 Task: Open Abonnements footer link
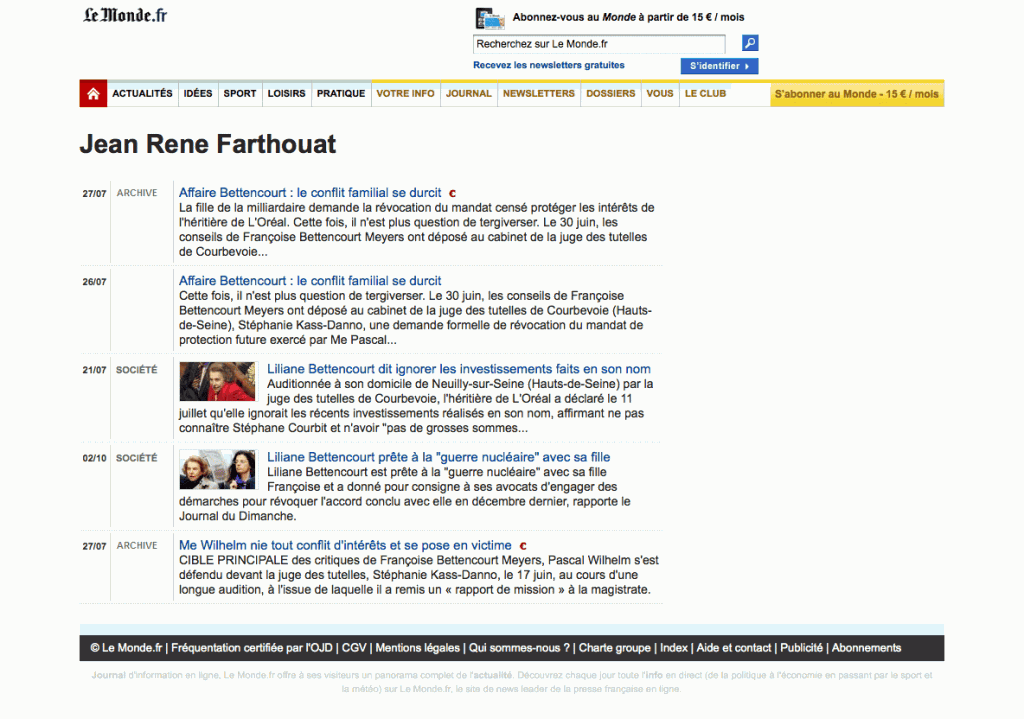click(x=867, y=648)
